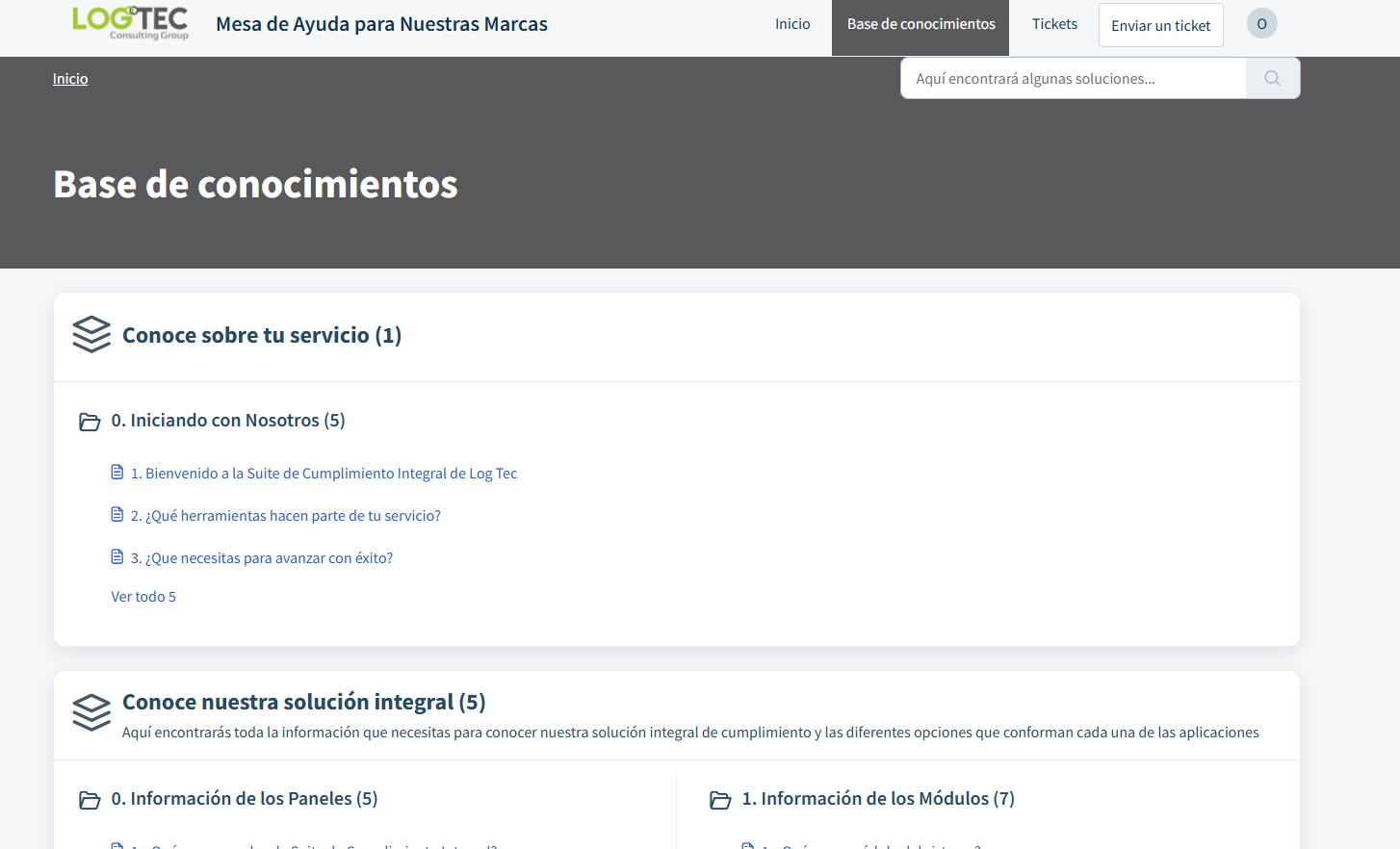This screenshot has width=1400, height=849.
Task: Click folder icon next to Iniciando con Nosotros
Action: [x=90, y=422]
